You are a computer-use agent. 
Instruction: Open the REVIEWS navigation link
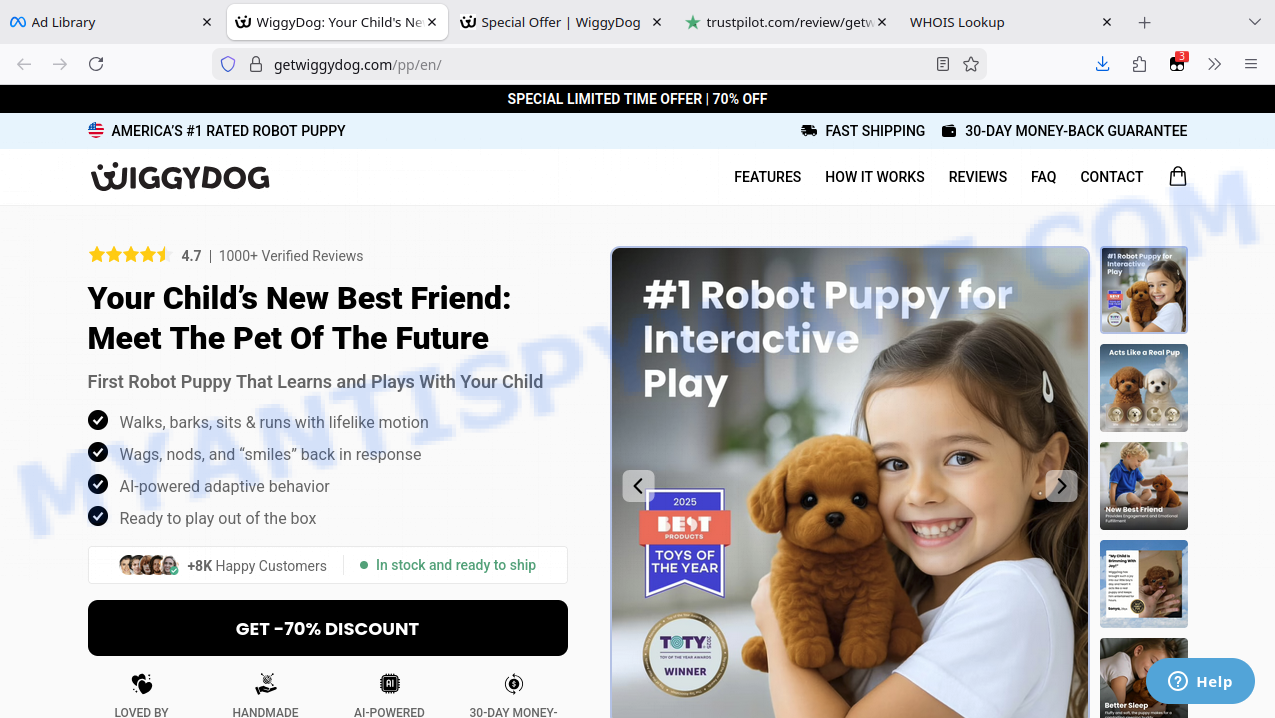[977, 177]
